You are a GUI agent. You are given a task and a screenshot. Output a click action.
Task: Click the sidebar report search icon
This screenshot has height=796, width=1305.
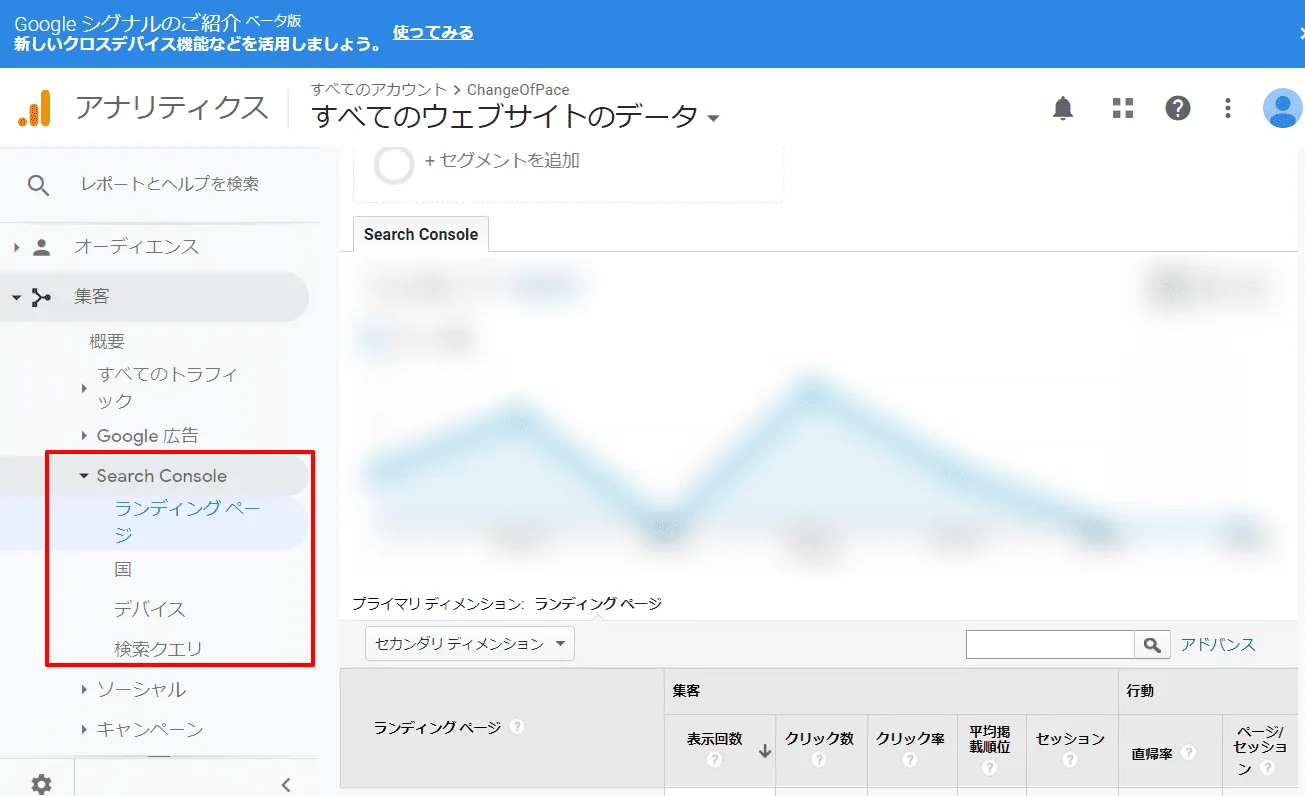click(x=38, y=184)
